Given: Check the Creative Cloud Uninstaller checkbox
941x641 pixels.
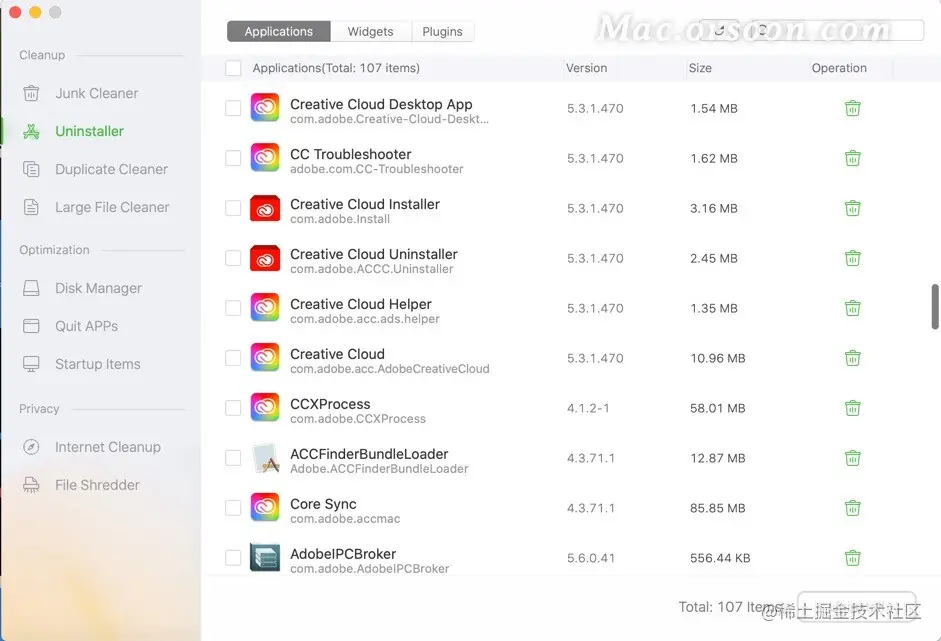Looking at the screenshot, I should (233, 258).
